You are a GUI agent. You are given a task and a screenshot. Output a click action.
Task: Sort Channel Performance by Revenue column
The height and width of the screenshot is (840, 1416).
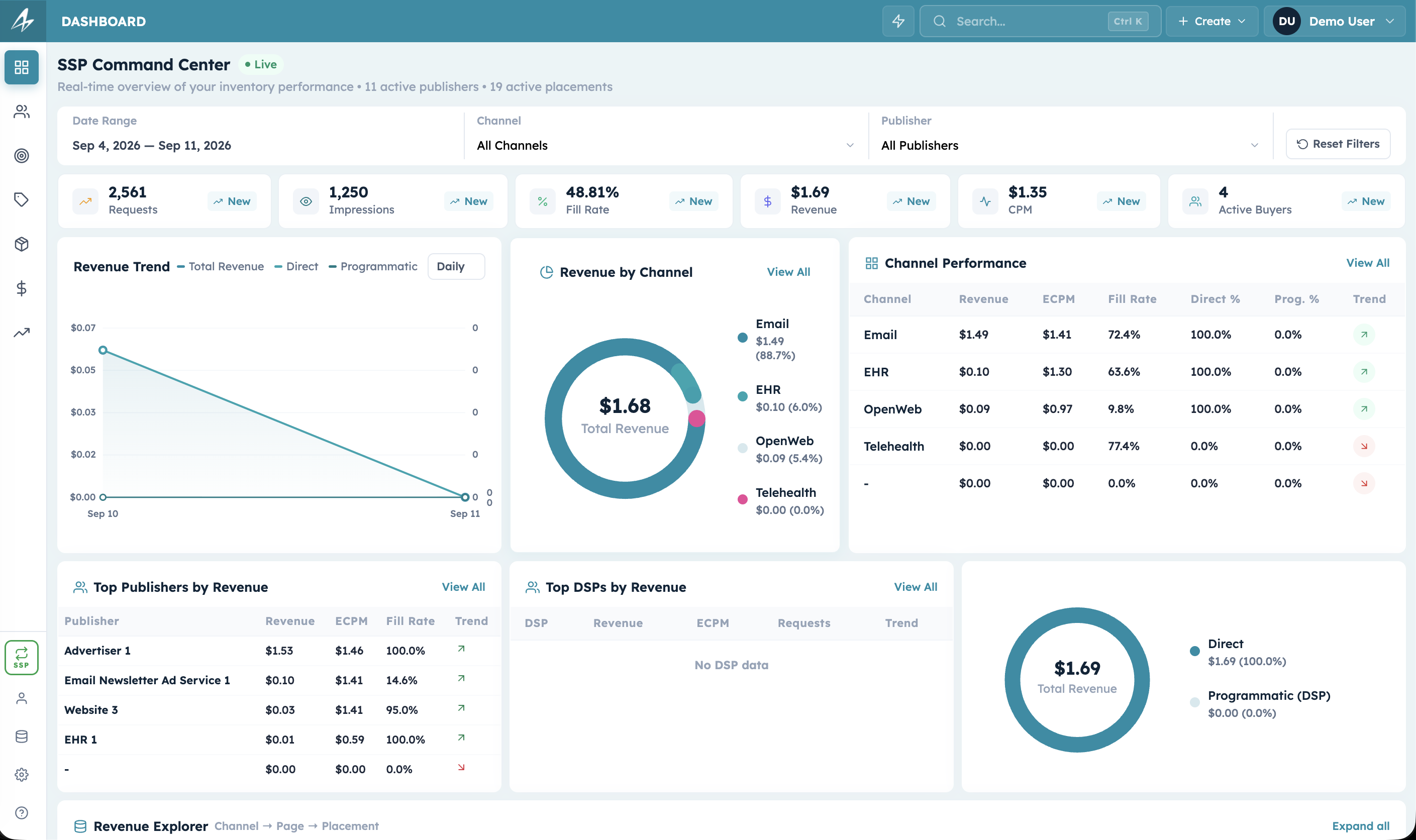tap(983, 299)
